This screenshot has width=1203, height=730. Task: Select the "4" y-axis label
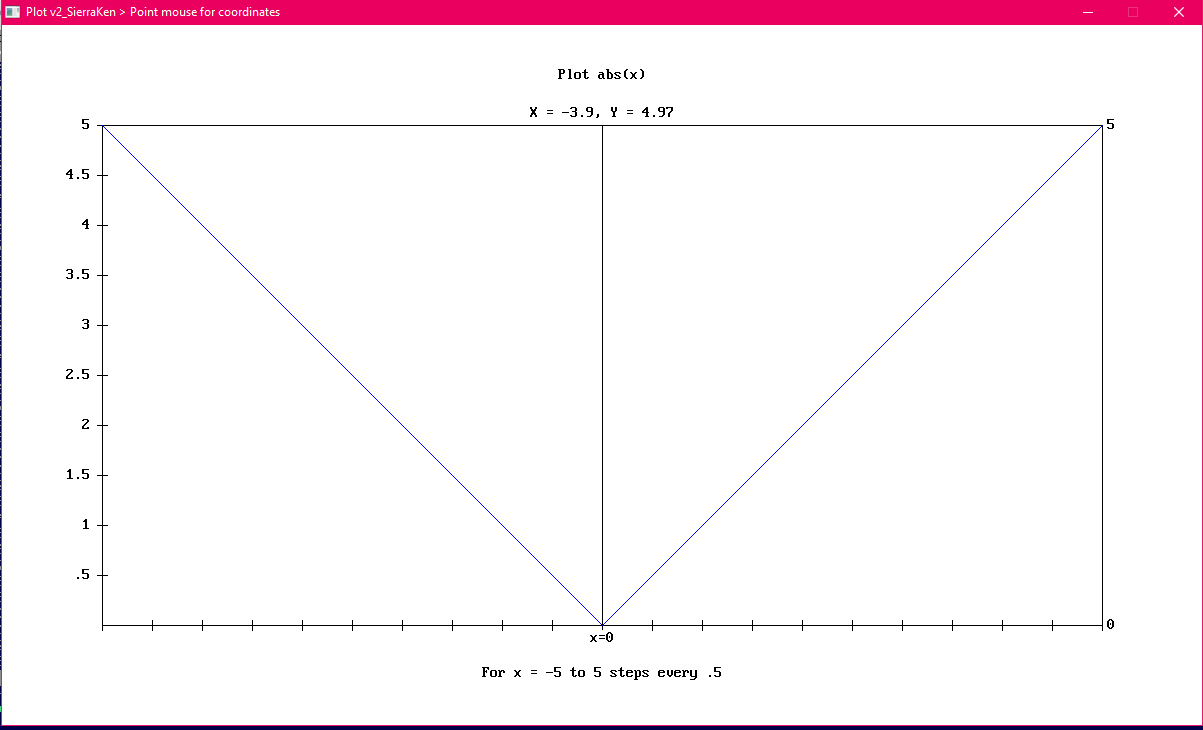[x=86, y=225]
